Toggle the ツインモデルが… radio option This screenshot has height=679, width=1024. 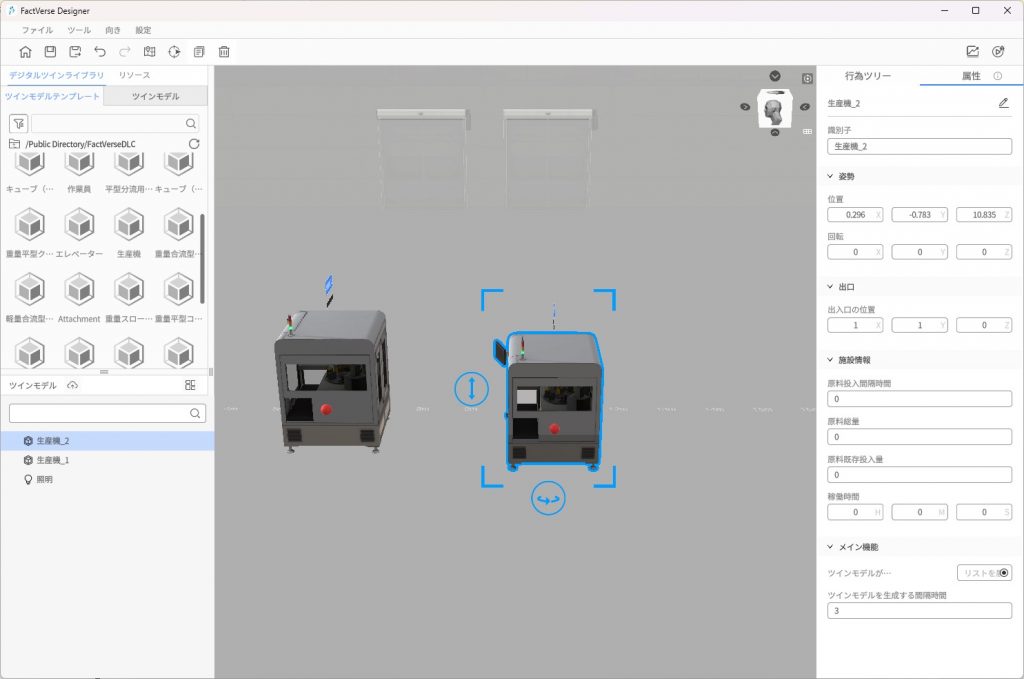click(1003, 573)
